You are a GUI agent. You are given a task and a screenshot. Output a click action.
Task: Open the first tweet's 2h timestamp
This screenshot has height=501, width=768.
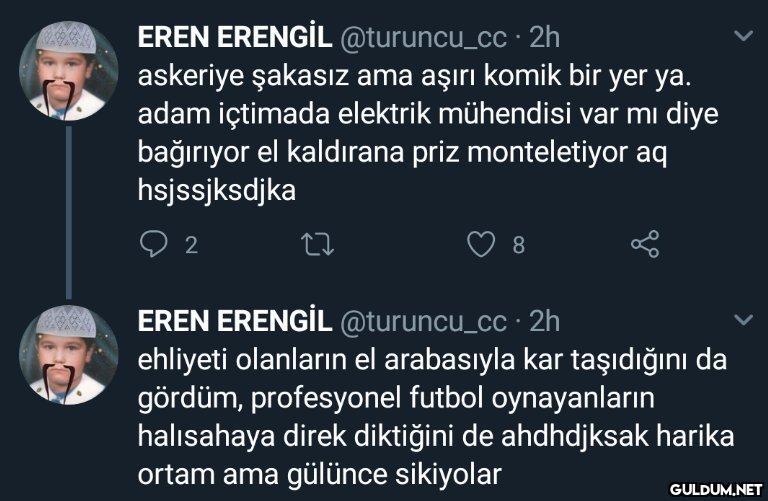pyautogui.click(x=544, y=37)
